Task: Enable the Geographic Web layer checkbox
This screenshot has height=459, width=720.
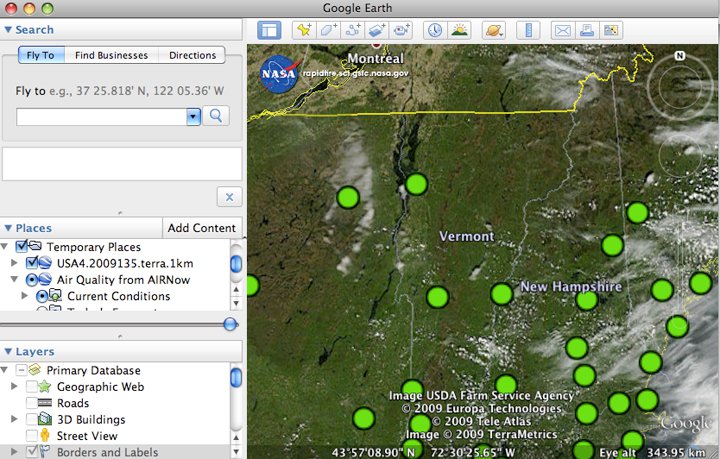Action: coord(32,386)
